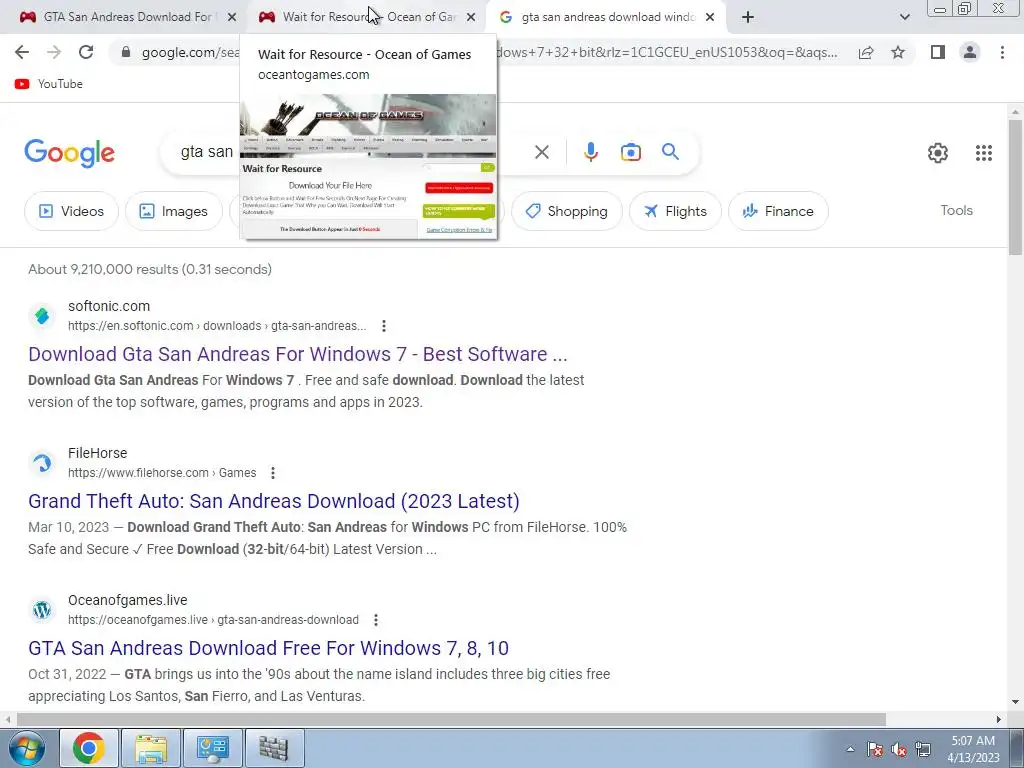Open a new tab with plus button
Viewport: 1024px width, 768px height.
[748, 17]
